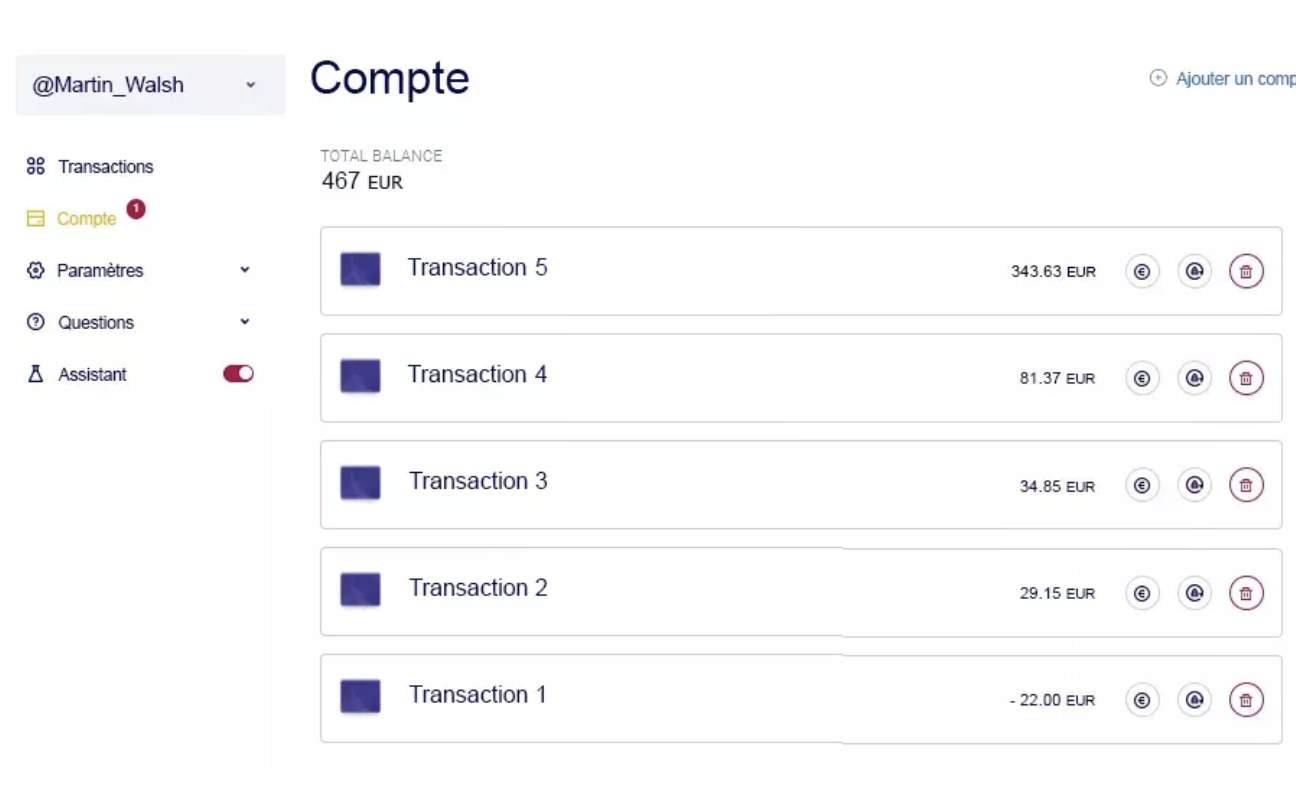Viewport: 1296px width, 788px height.
Task: Expand the Paramètres submenu chevron
Action: click(x=245, y=270)
